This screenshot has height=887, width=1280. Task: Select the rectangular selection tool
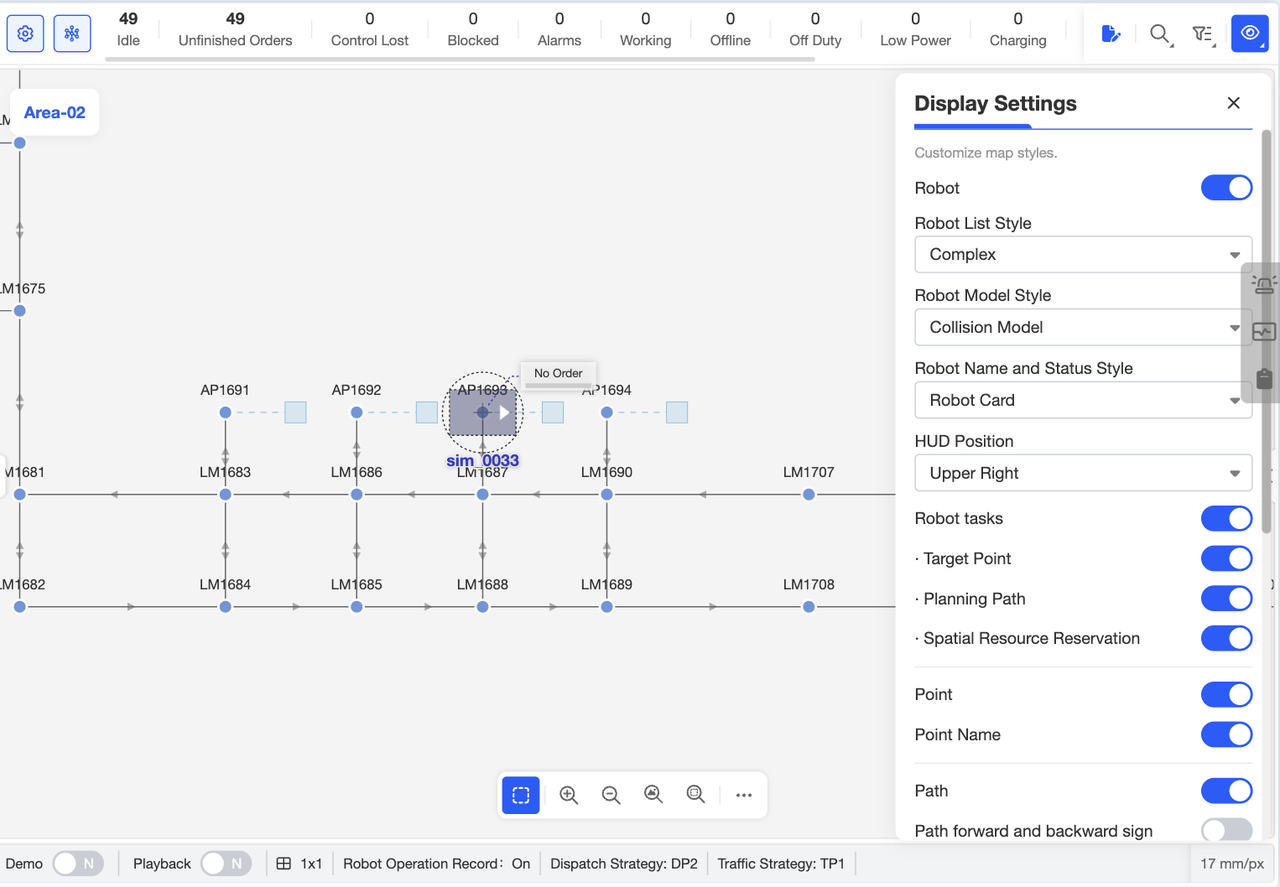pos(520,794)
